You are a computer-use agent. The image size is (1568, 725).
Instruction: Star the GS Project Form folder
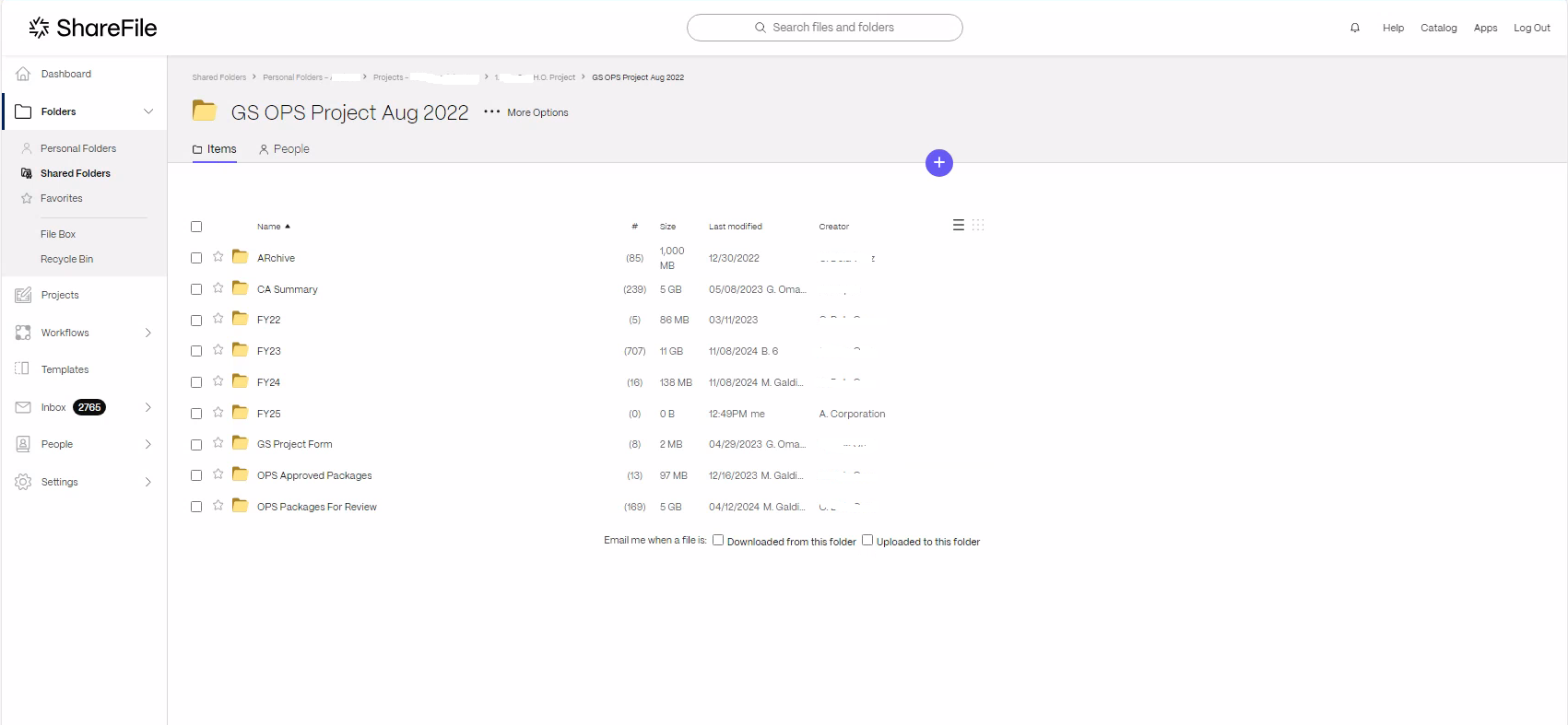pyautogui.click(x=218, y=443)
